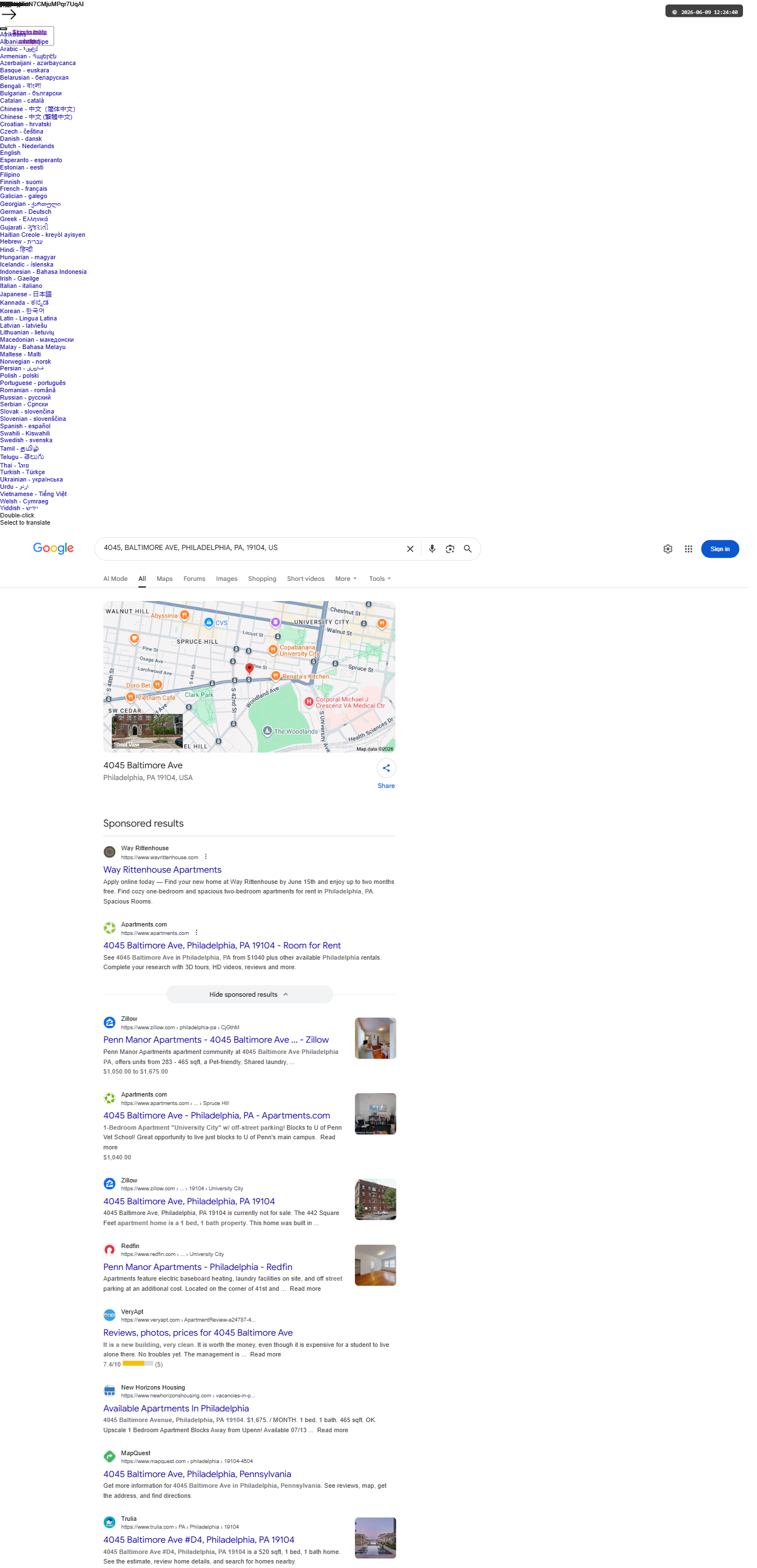Screen dimensions: 757x1568
Task: Select the CVS marker on the map
Action: pyautogui.click(x=208, y=622)
